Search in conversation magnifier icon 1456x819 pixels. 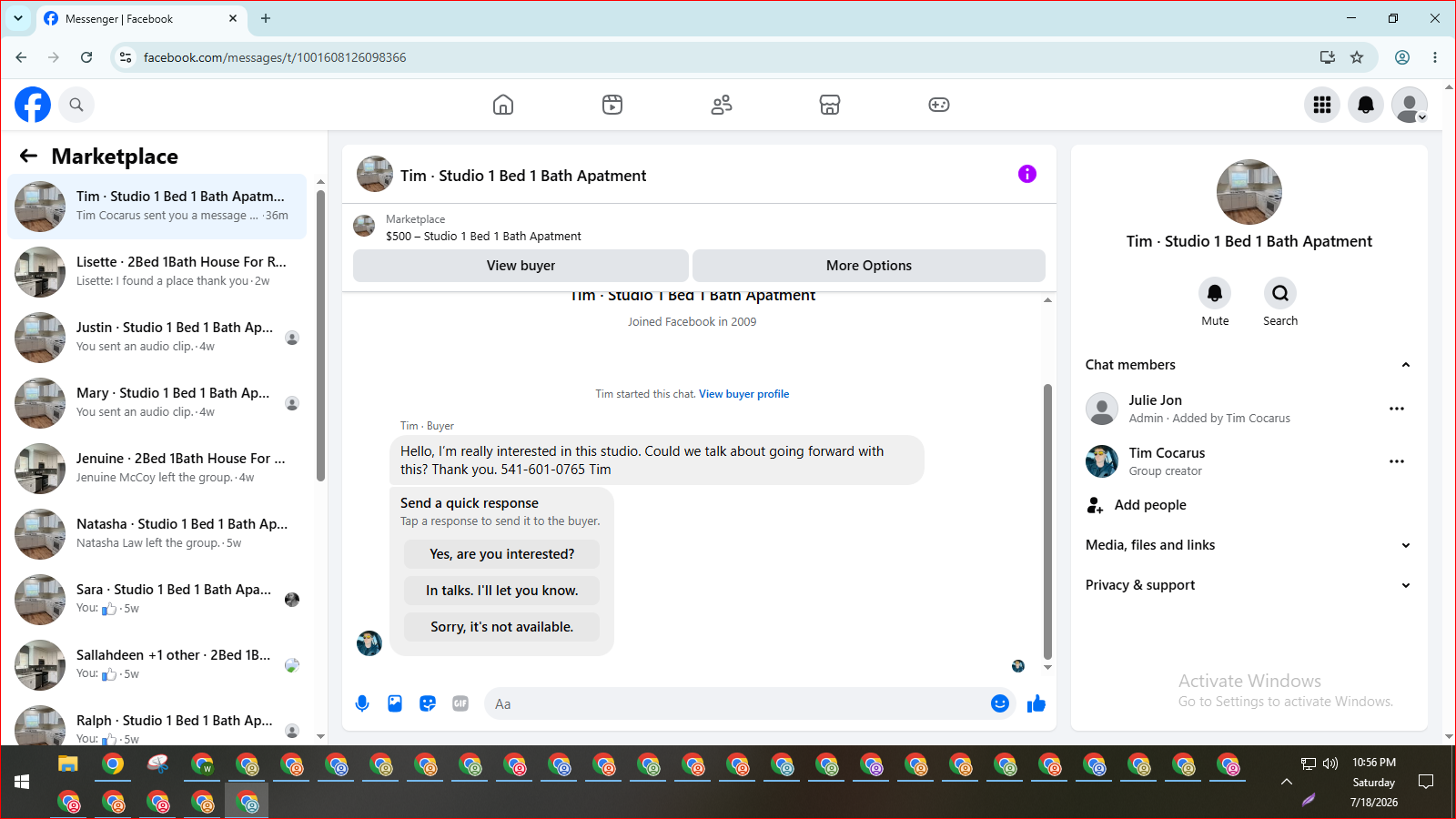(1280, 293)
